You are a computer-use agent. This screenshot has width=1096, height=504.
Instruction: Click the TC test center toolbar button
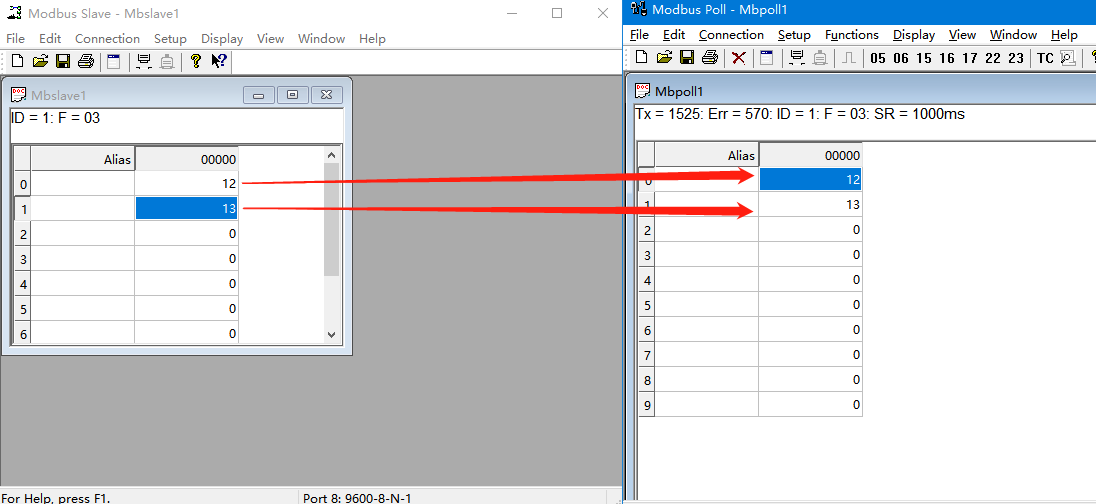(1045, 58)
